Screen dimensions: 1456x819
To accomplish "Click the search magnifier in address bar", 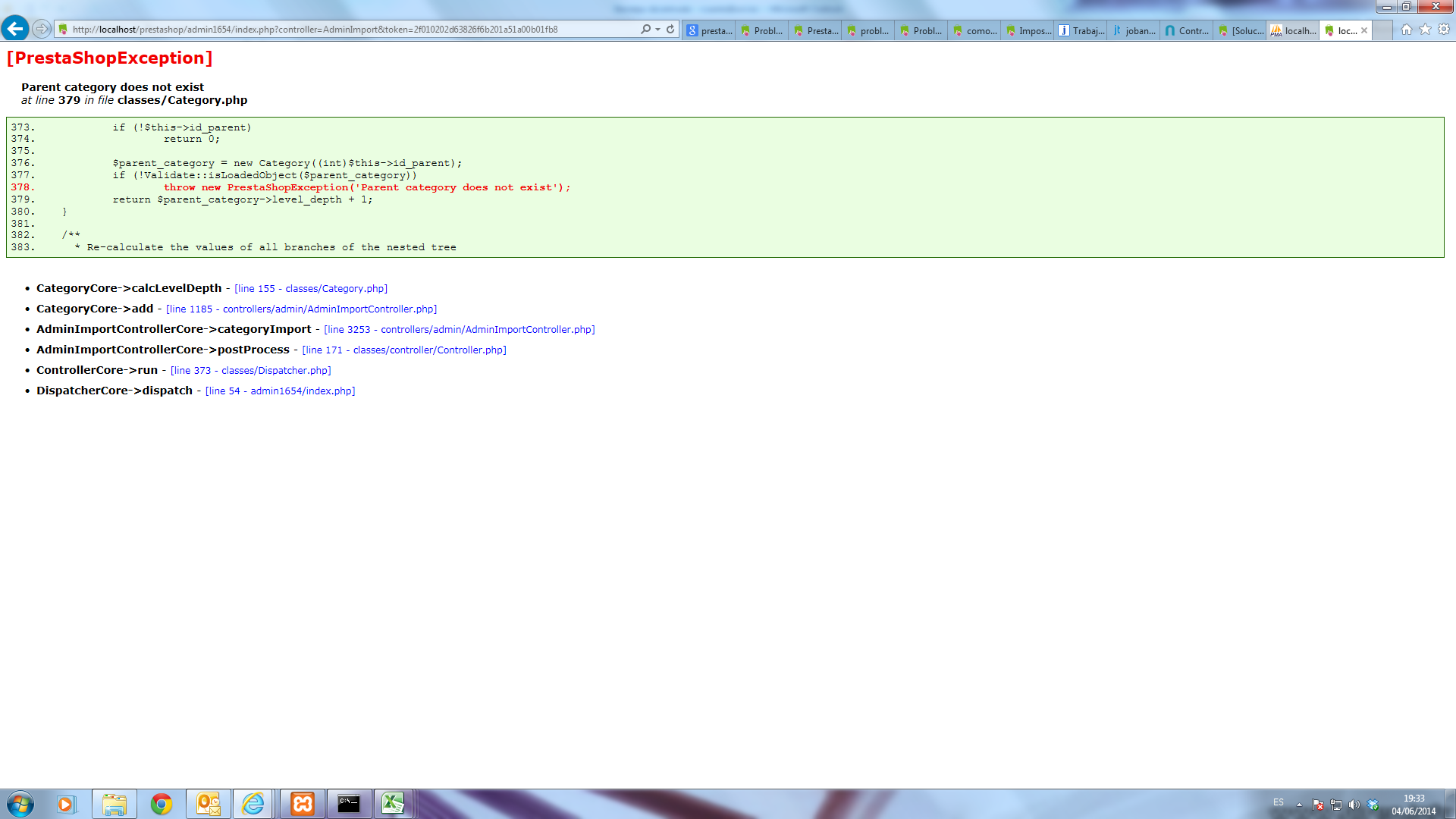I will pos(645,29).
